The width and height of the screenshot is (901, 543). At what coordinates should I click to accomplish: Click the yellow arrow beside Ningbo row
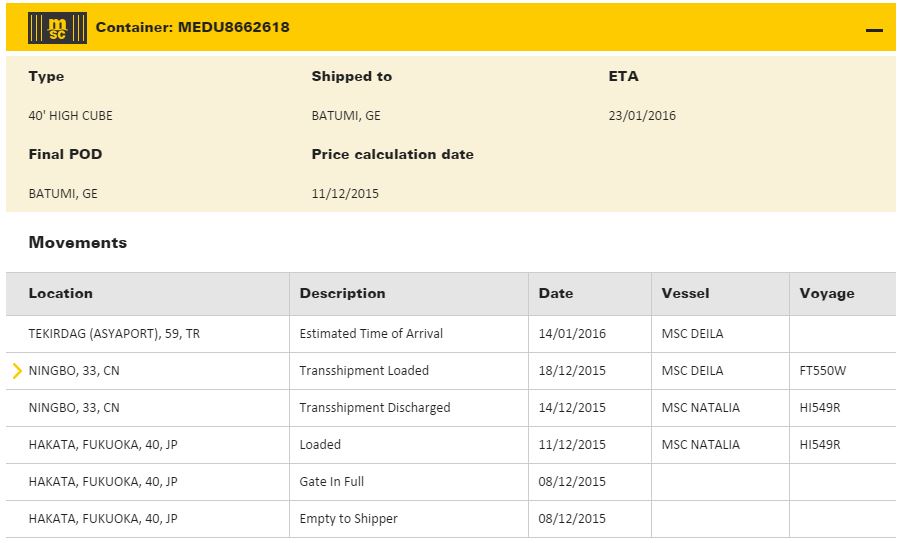(17, 371)
